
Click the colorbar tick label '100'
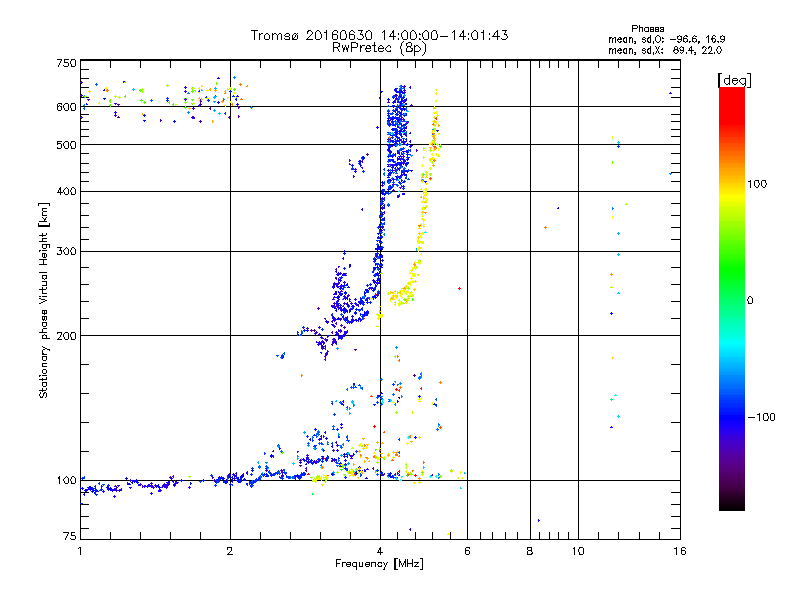(757, 184)
